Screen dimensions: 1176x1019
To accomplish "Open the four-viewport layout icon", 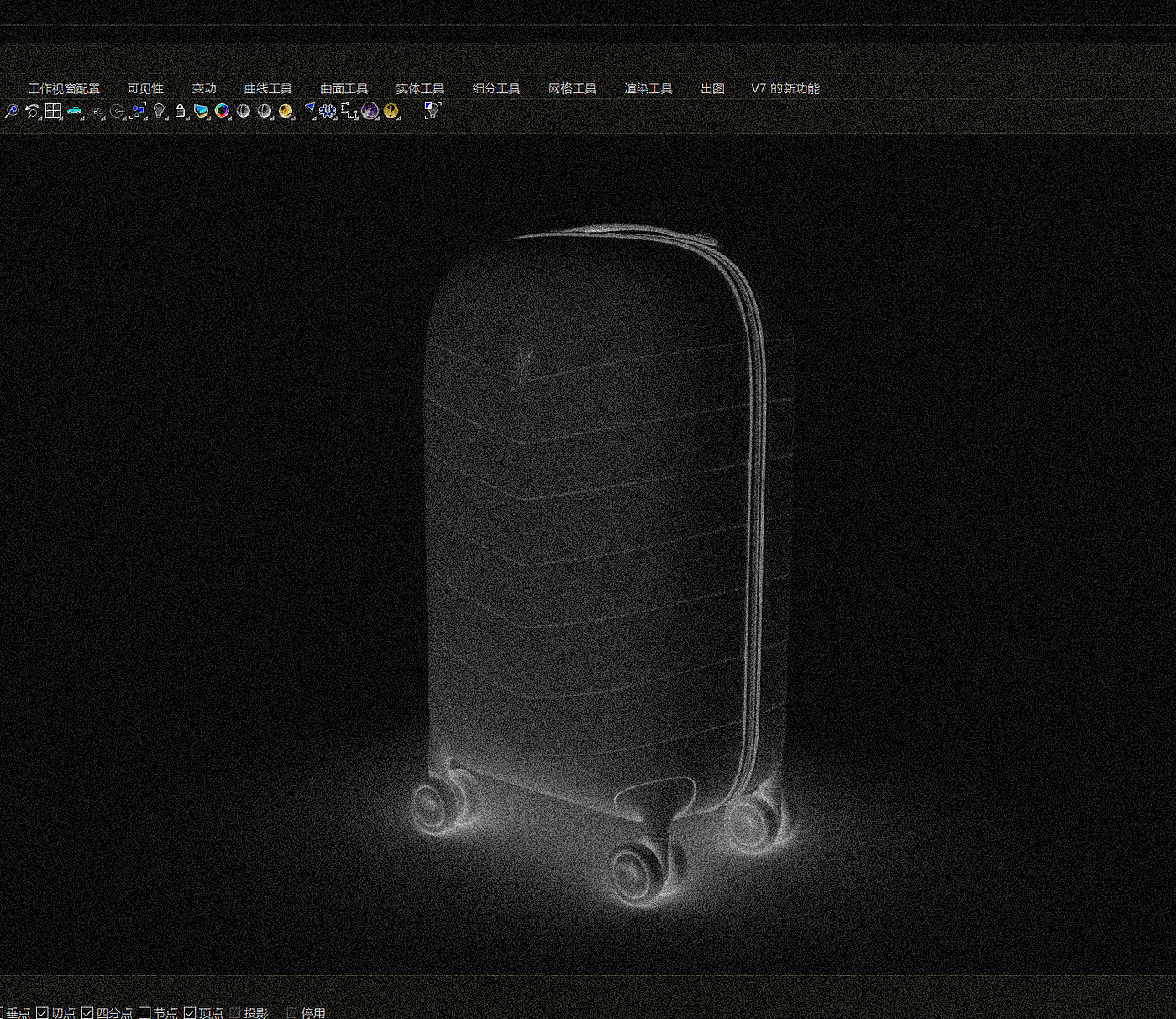I will [53, 111].
